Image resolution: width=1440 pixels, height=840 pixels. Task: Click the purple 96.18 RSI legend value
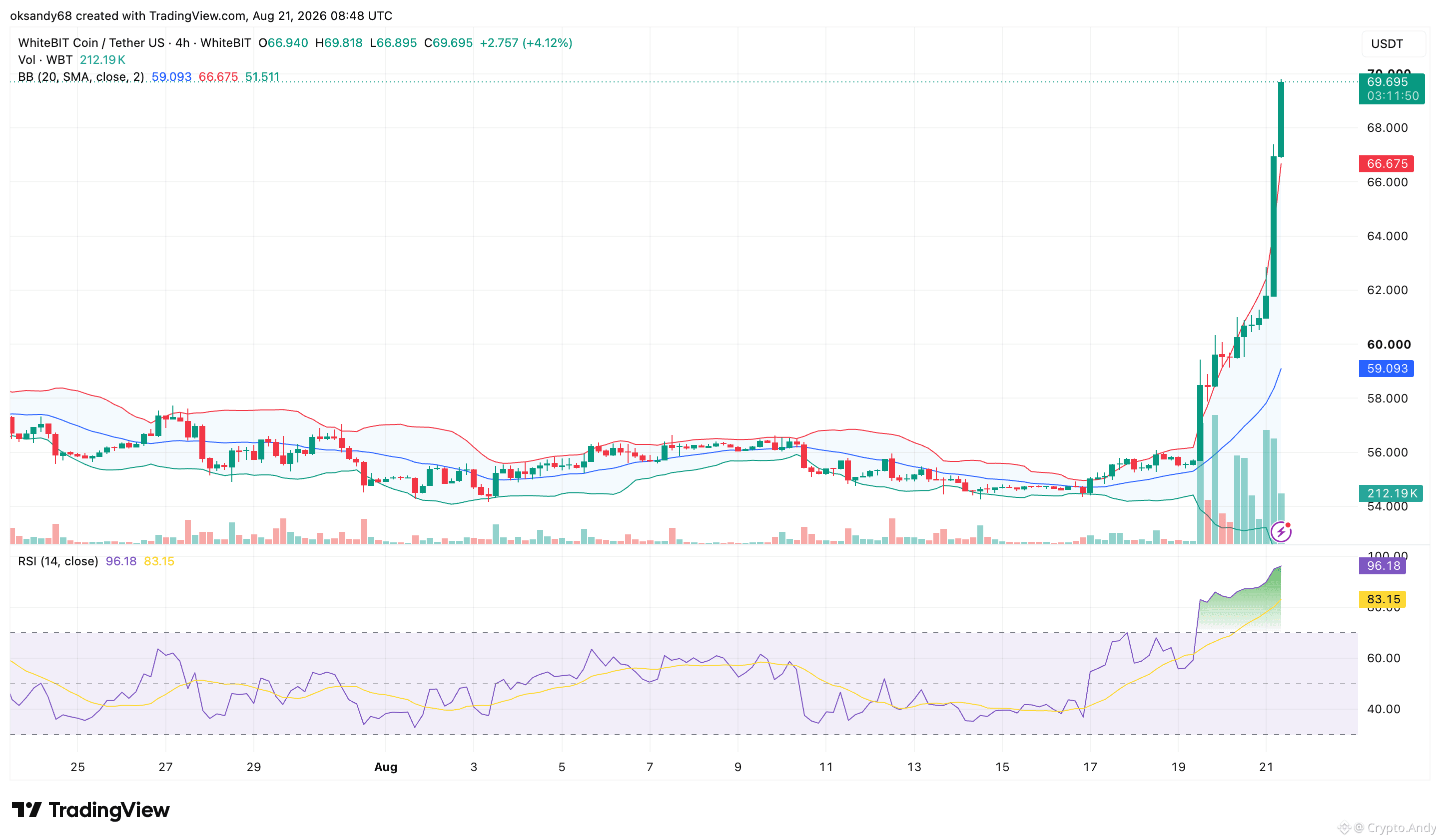(x=121, y=561)
